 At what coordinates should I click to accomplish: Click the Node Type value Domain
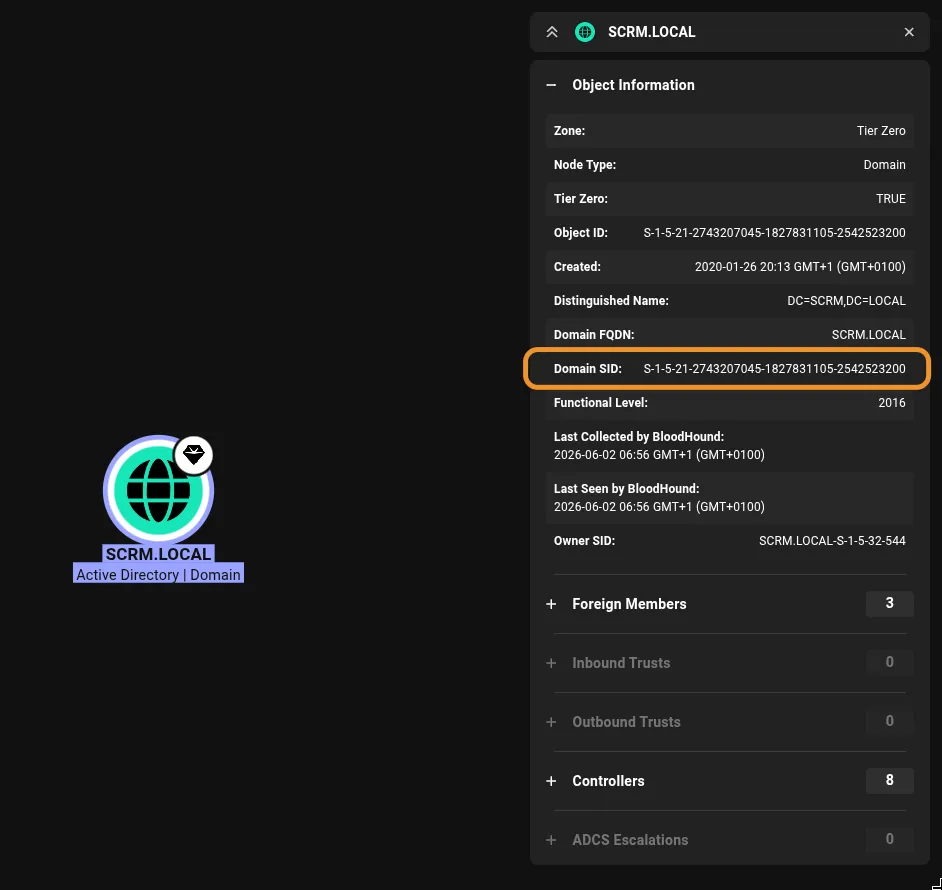(884, 165)
